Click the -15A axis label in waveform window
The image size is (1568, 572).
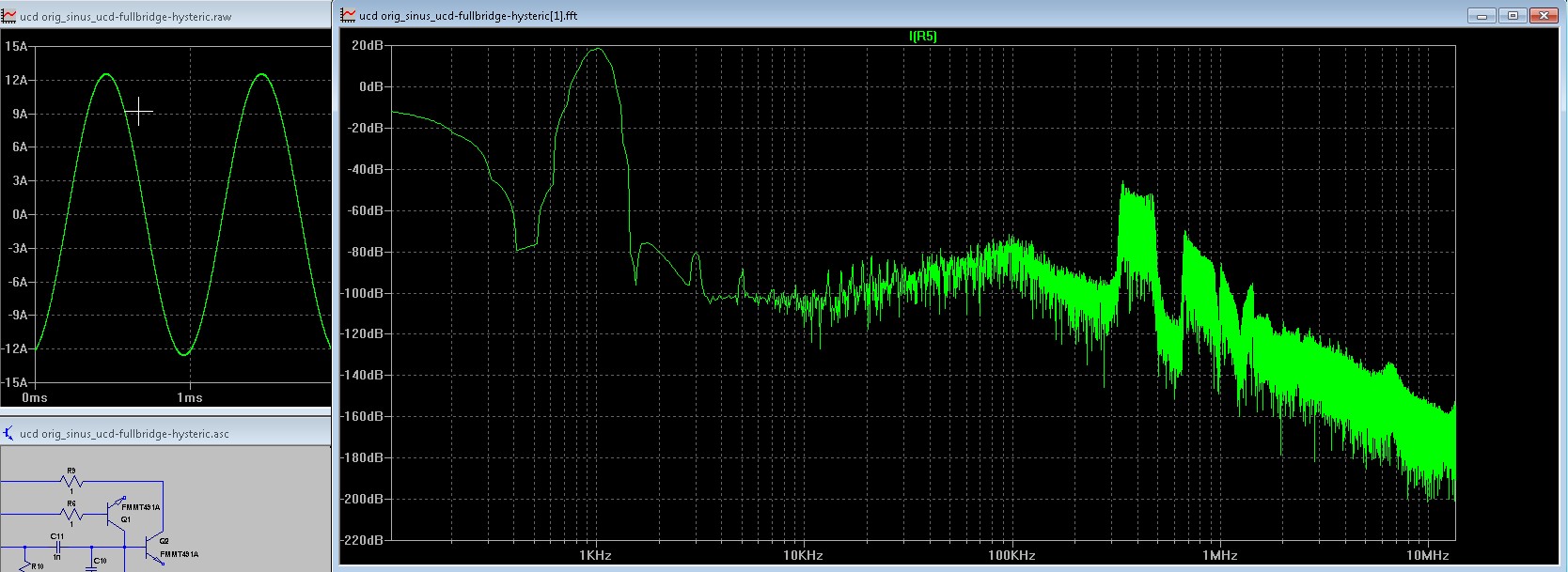(14, 382)
